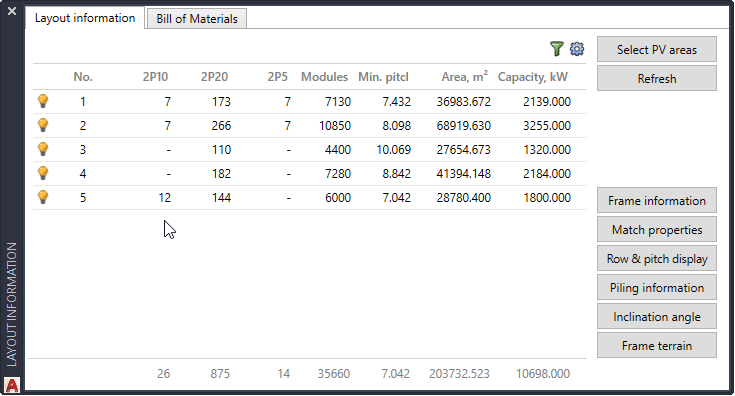The height and width of the screenshot is (396, 735).
Task: Toggle lightbulb for PV area 3
Action: (43, 149)
